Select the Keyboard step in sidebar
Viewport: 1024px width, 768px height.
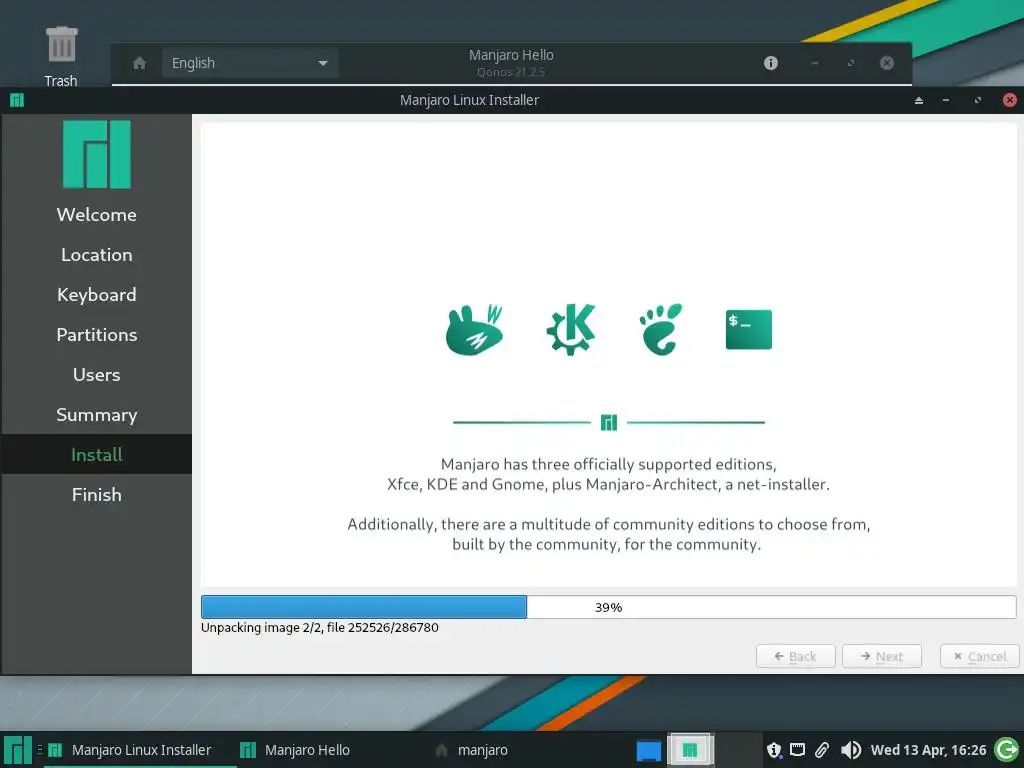97,295
